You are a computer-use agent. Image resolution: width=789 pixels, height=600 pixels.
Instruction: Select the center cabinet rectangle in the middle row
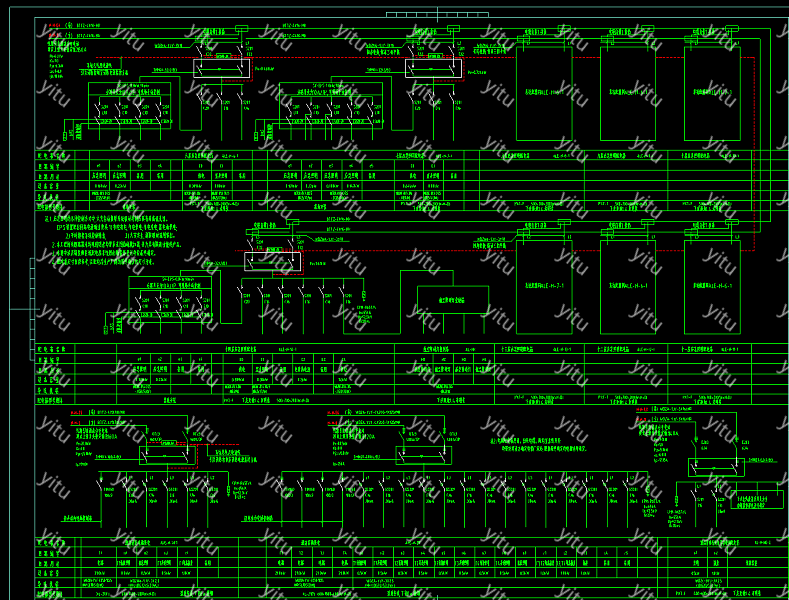tap(628, 287)
